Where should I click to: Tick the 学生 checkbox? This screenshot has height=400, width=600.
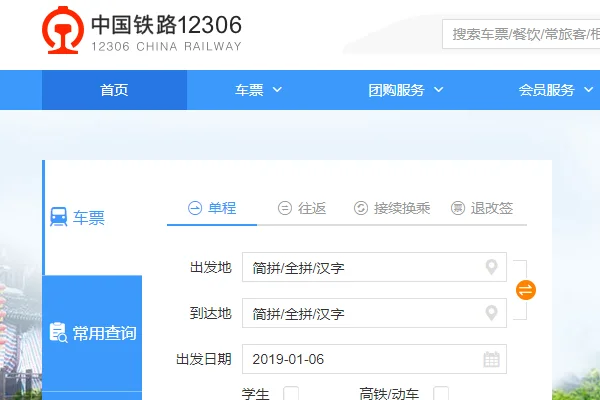(x=291, y=393)
